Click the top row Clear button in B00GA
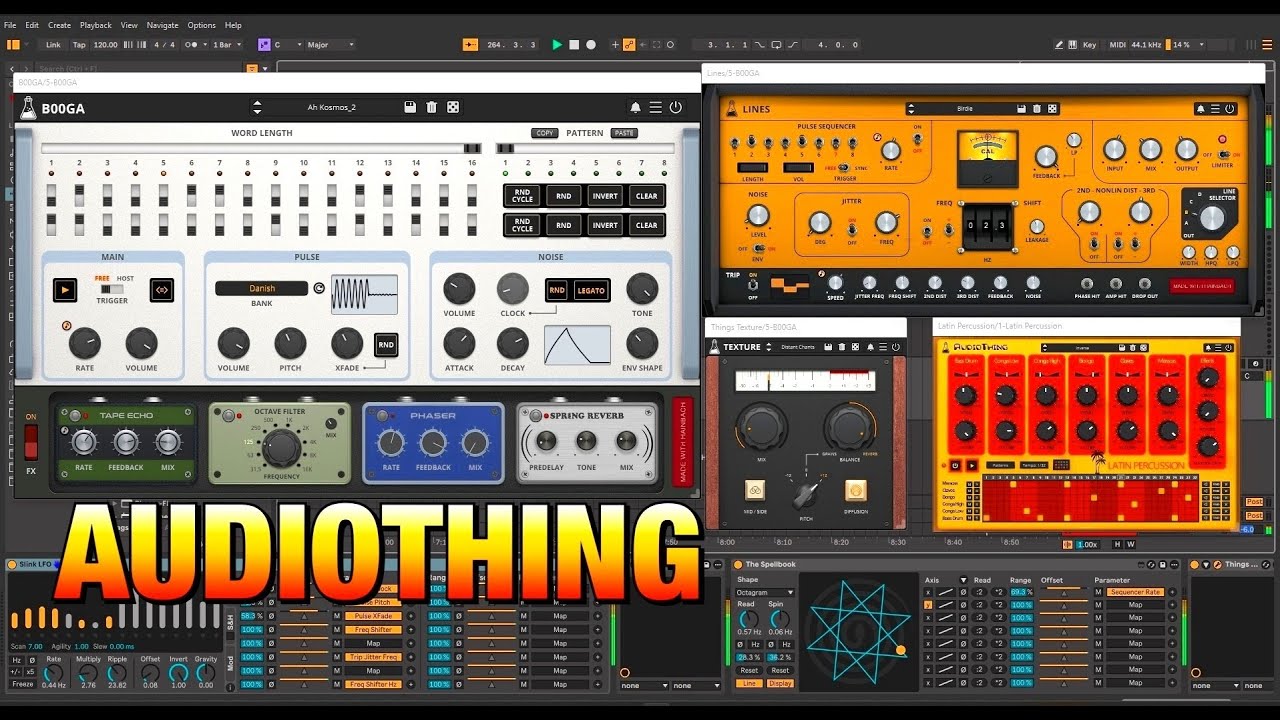 coord(647,196)
